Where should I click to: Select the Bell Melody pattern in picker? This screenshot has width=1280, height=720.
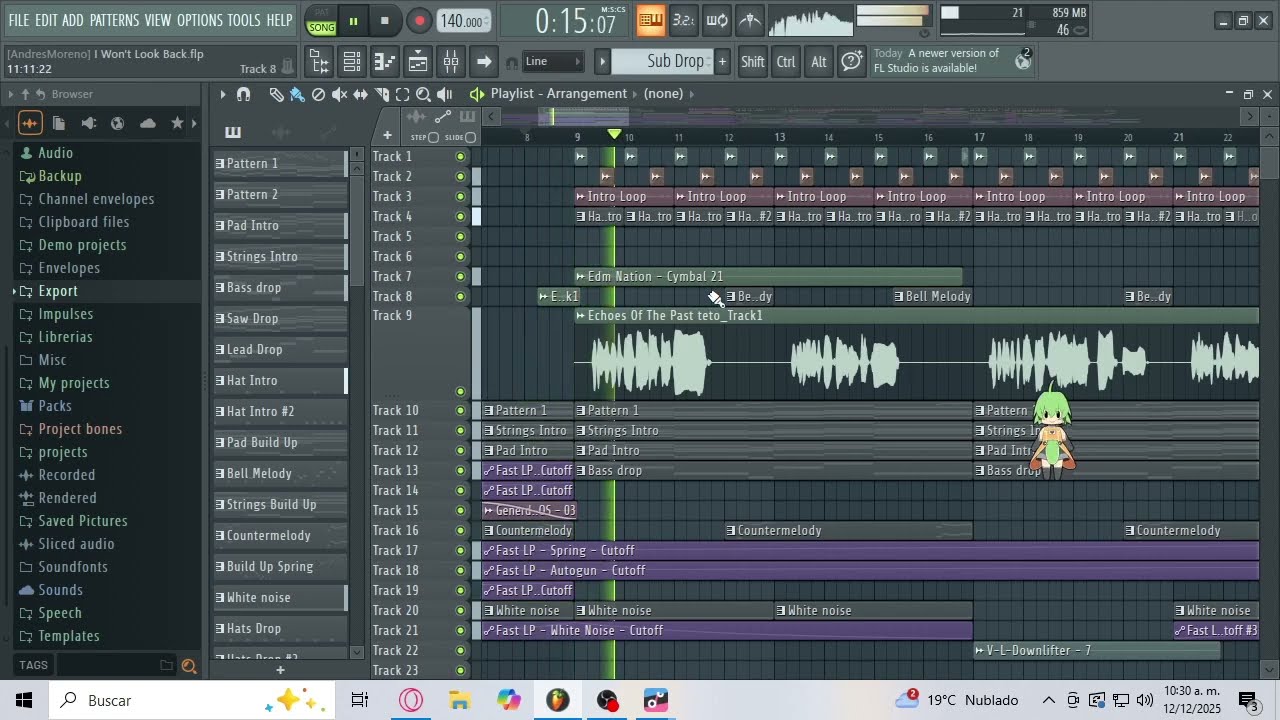click(x=279, y=473)
